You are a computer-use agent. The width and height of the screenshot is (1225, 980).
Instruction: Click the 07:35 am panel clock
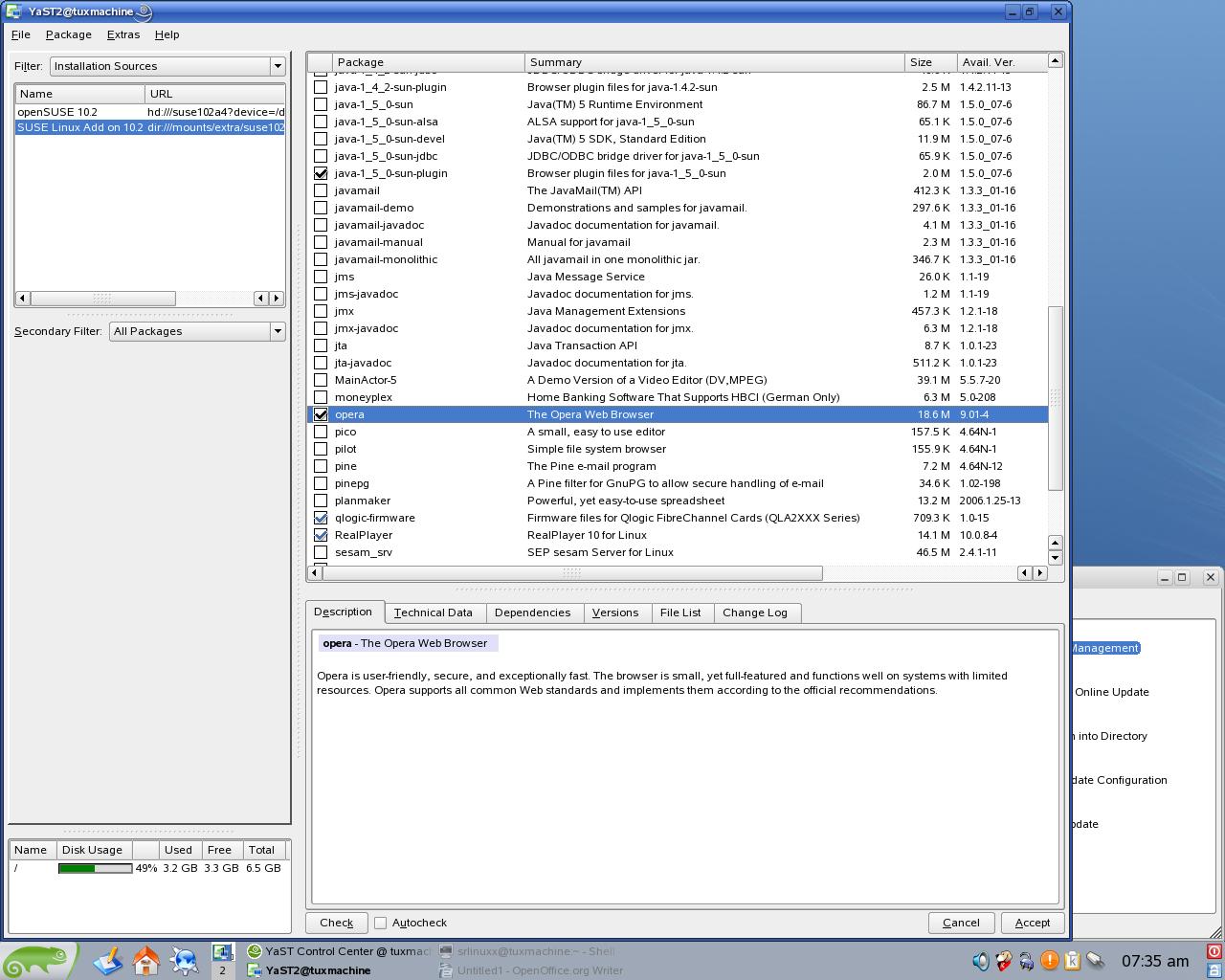[x=1155, y=961]
